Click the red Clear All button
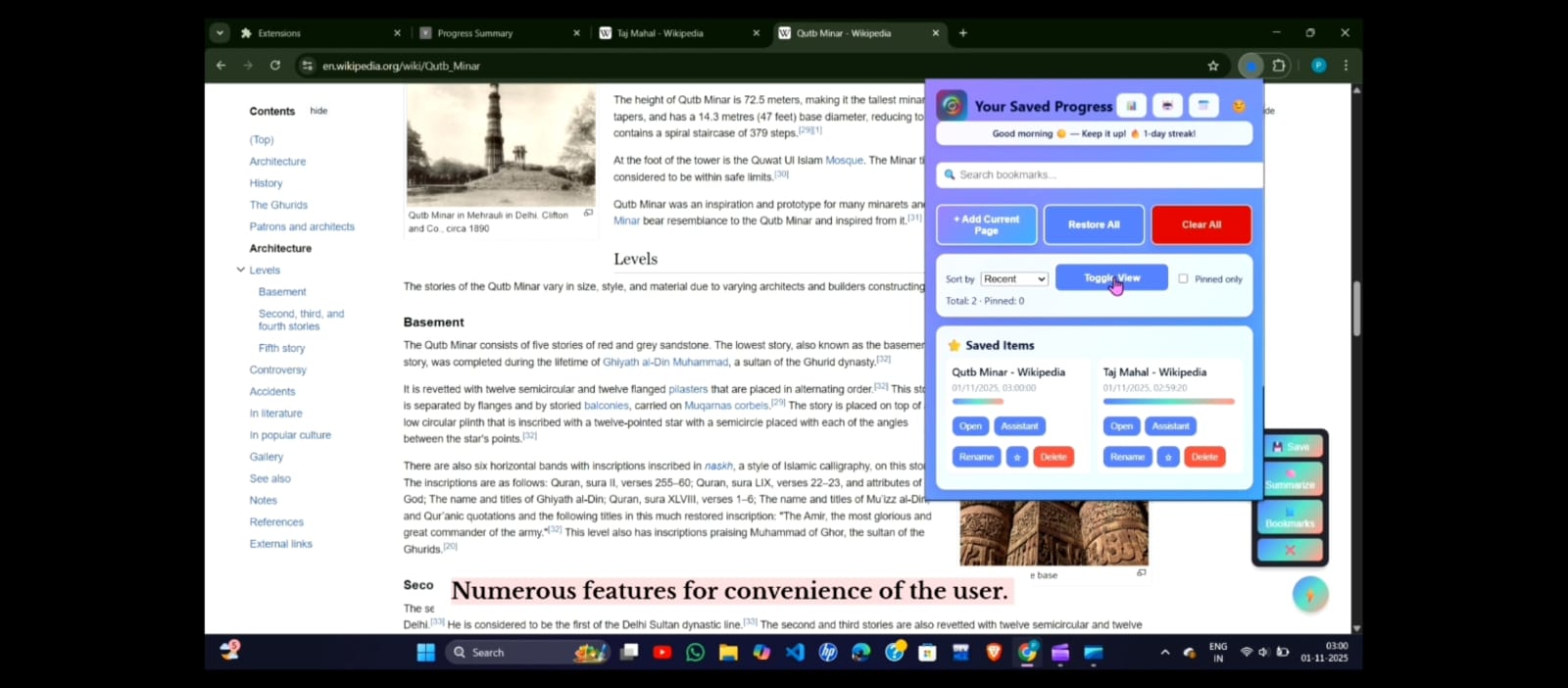Screen dimensions: 1568x688 tap(1200, 224)
